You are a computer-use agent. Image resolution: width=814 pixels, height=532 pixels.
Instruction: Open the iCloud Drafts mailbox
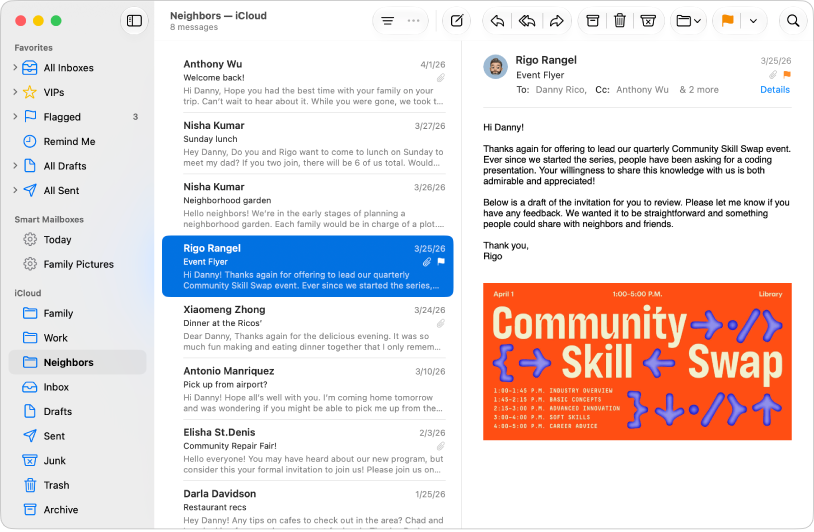pyautogui.click(x=78, y=412)
